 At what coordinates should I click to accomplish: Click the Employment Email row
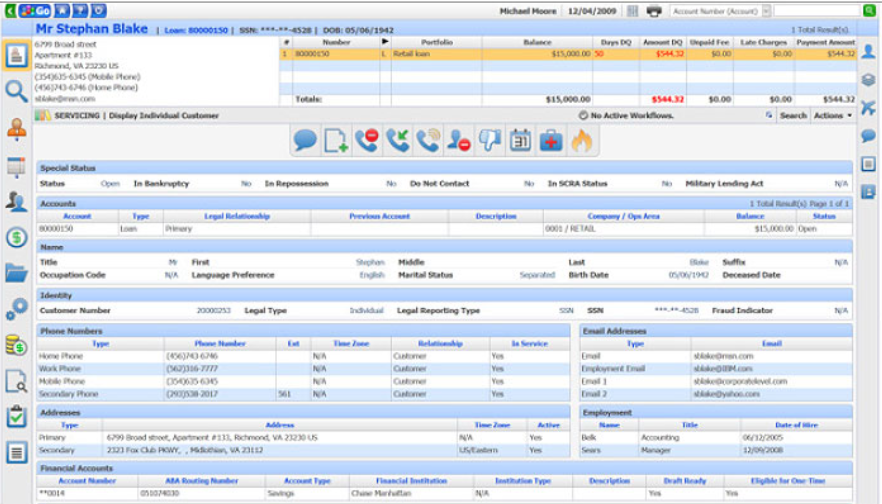click(x=716, y=369)
